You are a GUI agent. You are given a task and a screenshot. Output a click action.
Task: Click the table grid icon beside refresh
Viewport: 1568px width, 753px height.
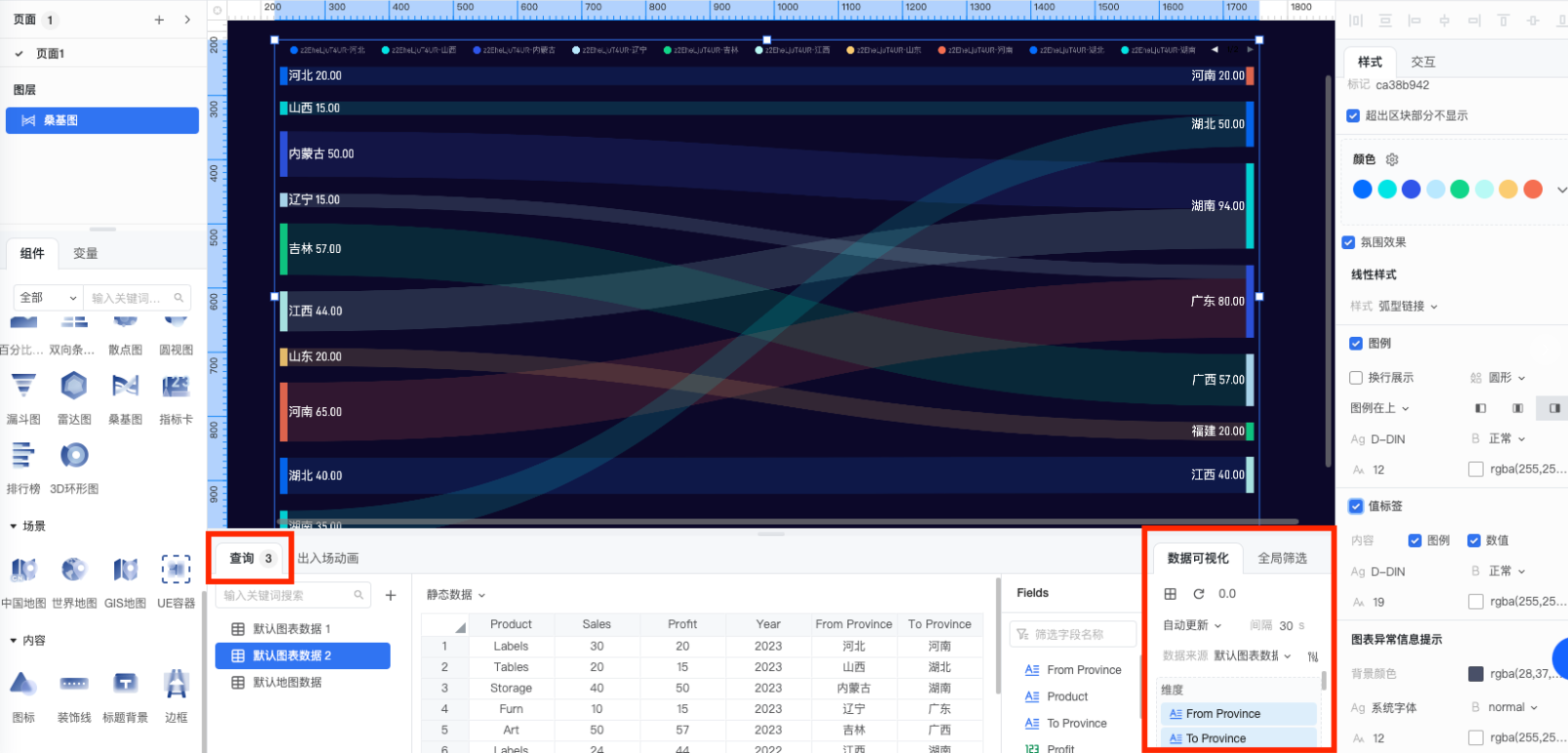[x=1170, y=594]
